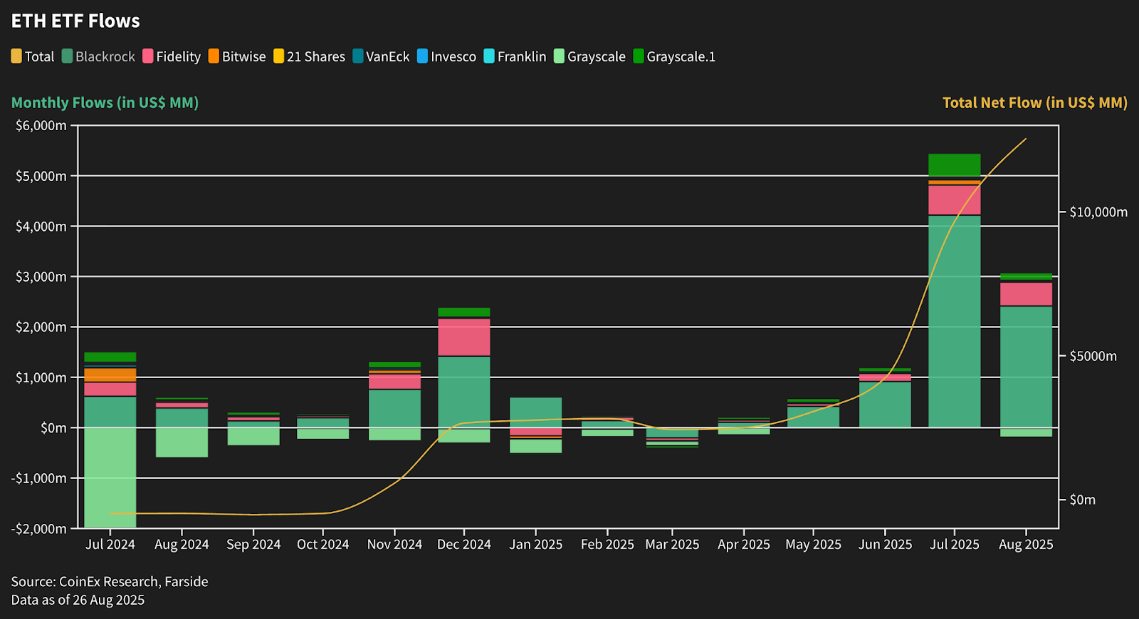This screenshot has width=1139, height=619.
Task: Click the VanEck legend color swatch
Action: point(357,57)
